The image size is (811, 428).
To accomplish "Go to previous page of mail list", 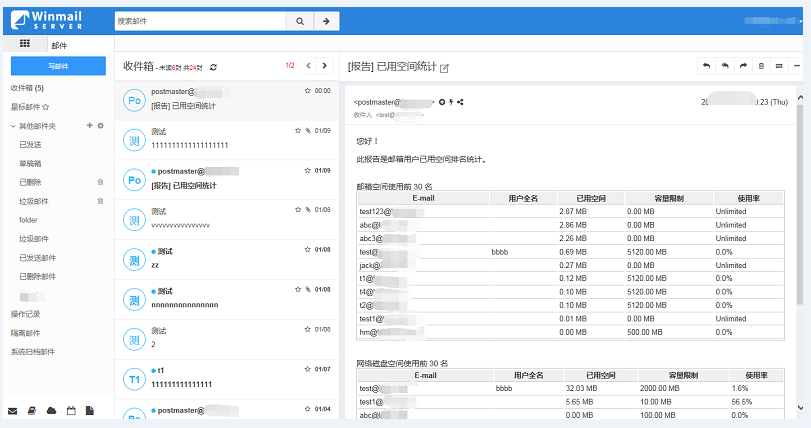I will (x=308, y=66).
